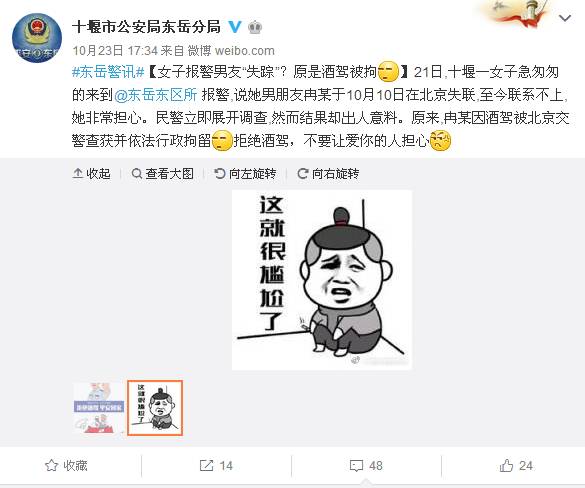This screenshot has width=585, height=488.
Task: Favorite the post with 收藏 star
Action: click(66, 466)
